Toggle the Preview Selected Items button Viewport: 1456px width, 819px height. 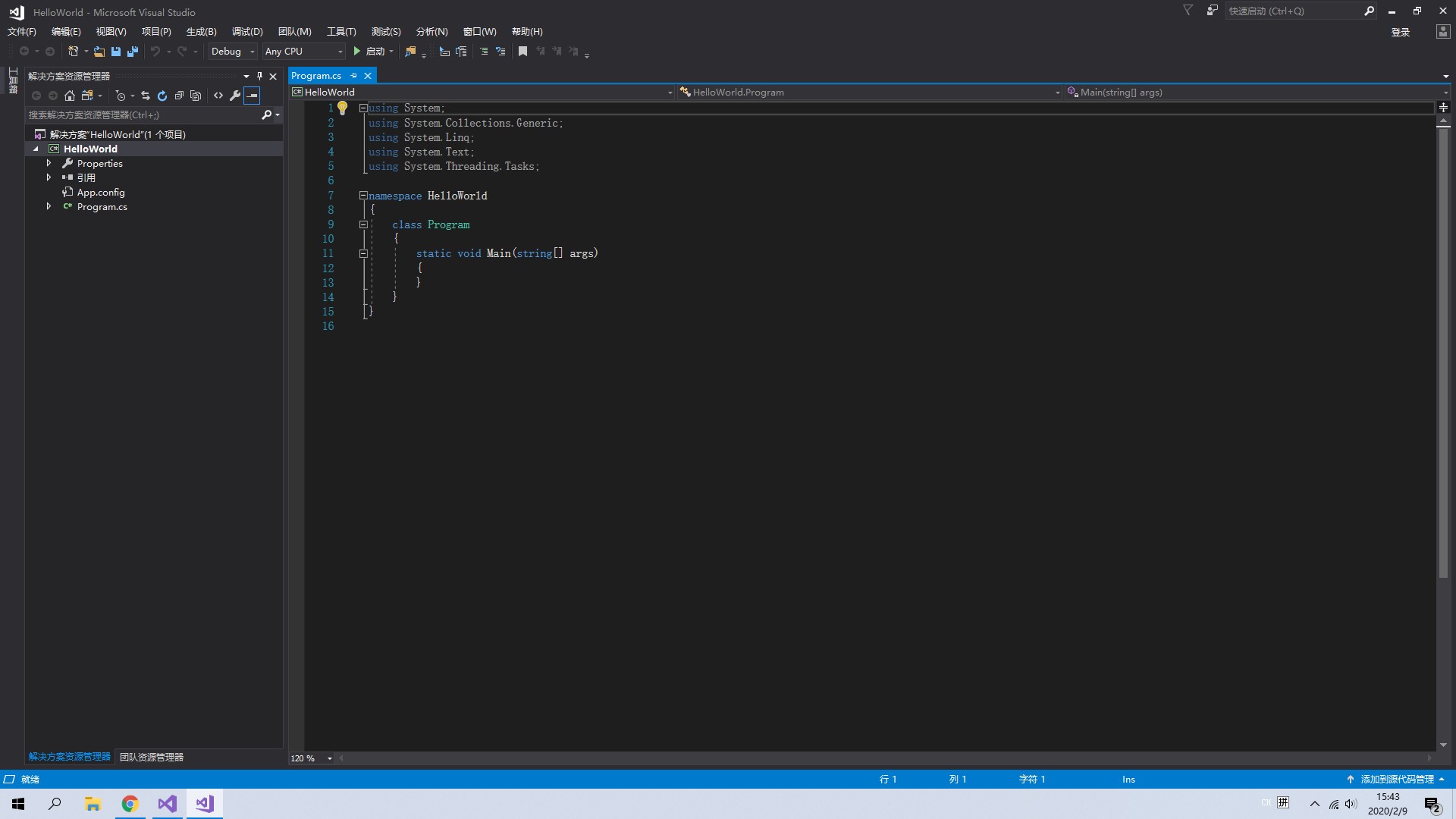(x=252, y=96)
